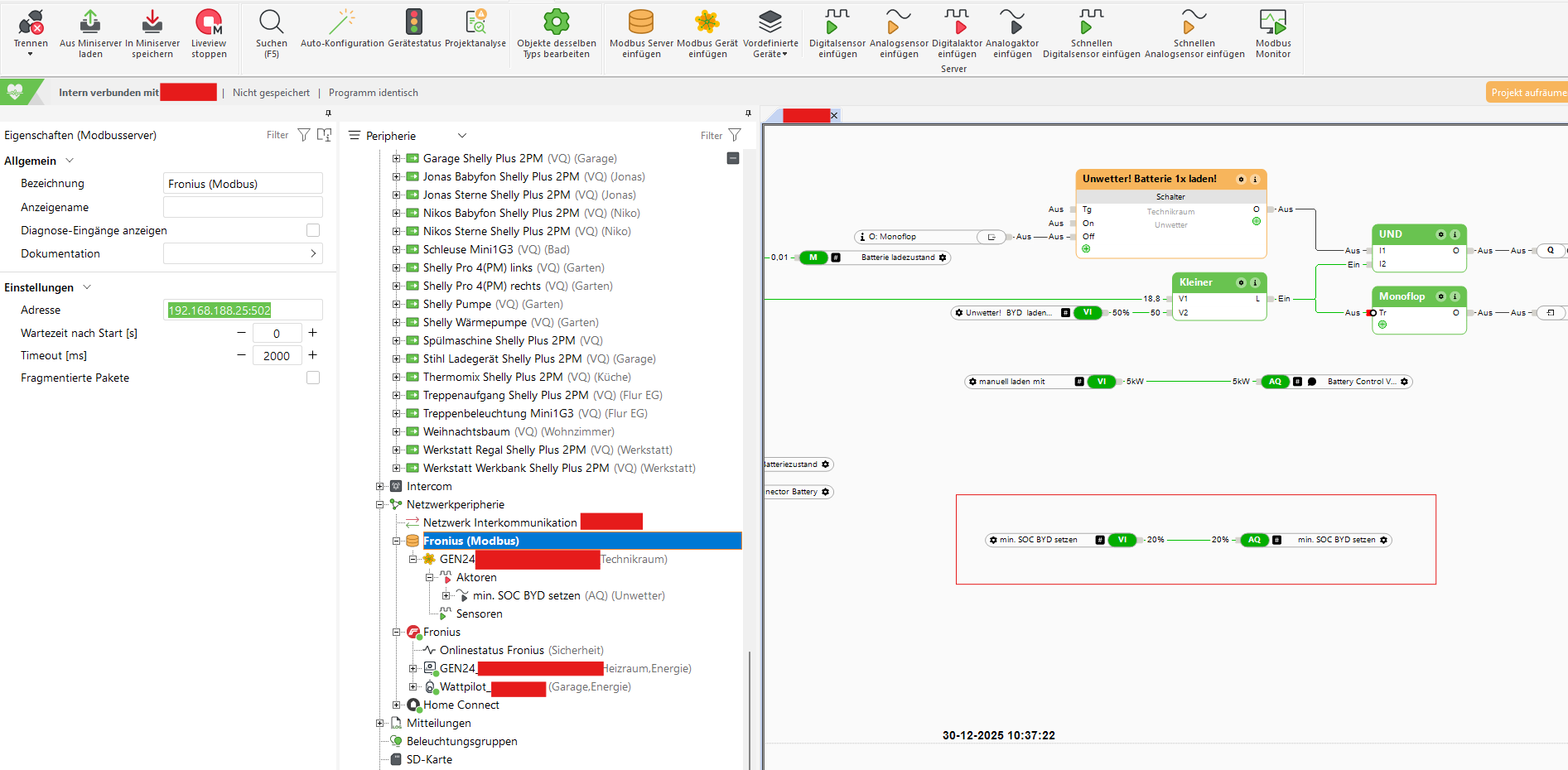
Task: Click the Adresse input field
Action: pos(243,310)
